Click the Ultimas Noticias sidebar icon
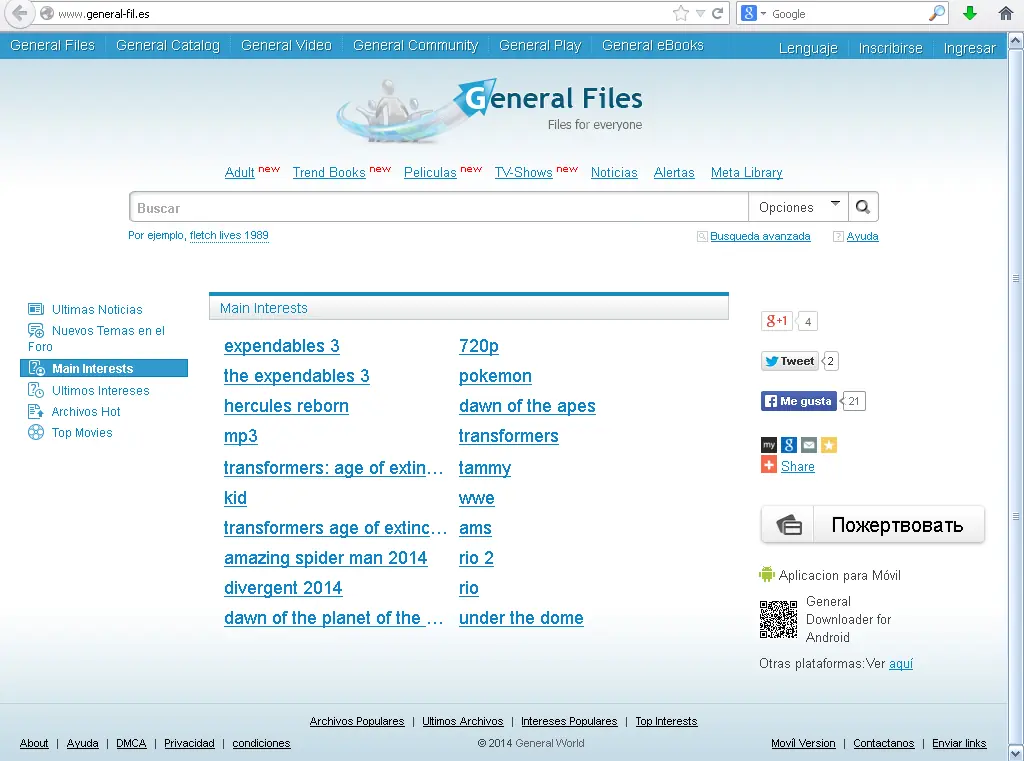Screen dimensions: 1024x761 point(36,309)
